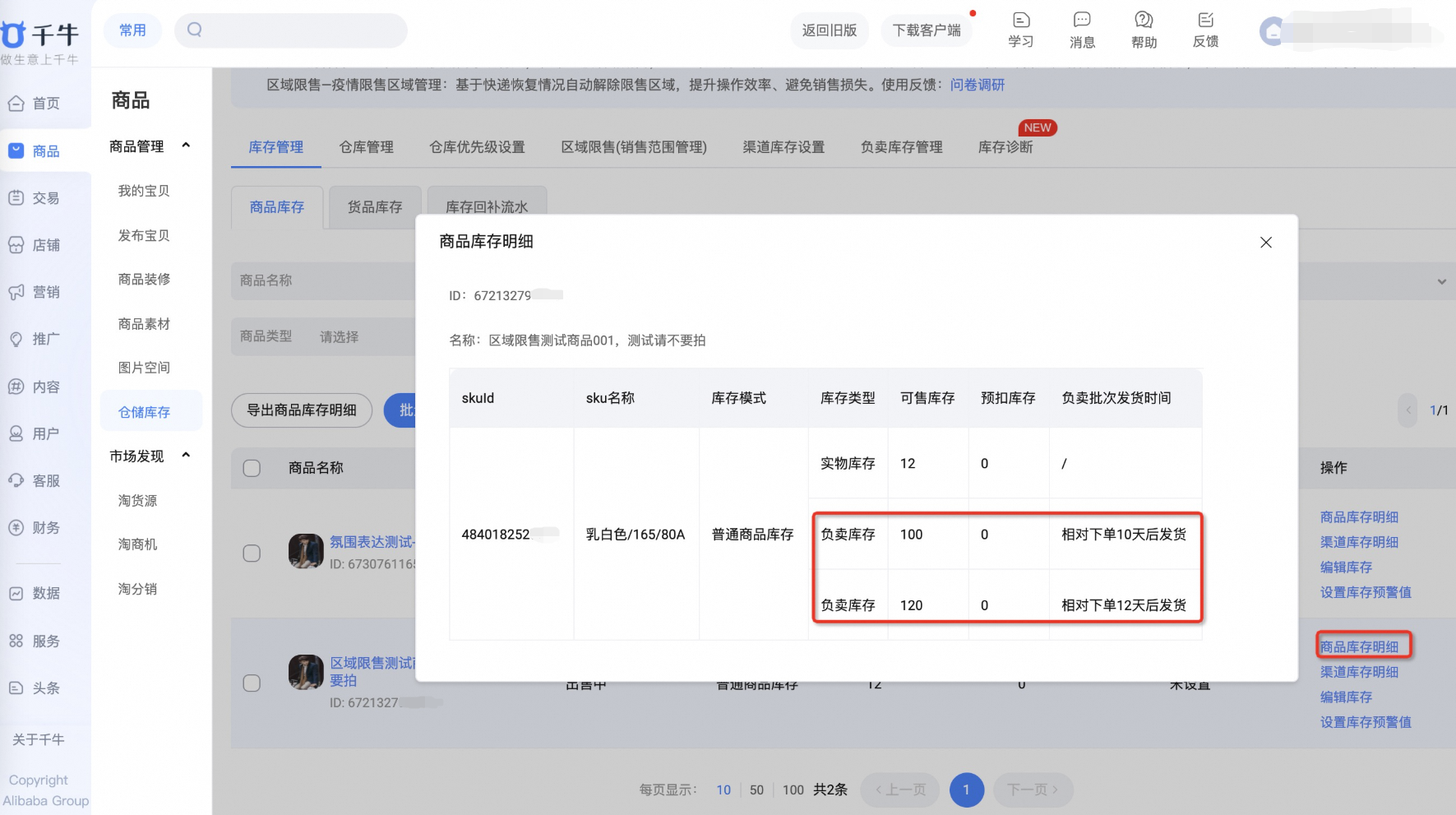The width and height of the screenshot is (1456, 815).
Task: Click the 商品名称 filter input field
Action: pyautogui.click(x=324, y=280)
